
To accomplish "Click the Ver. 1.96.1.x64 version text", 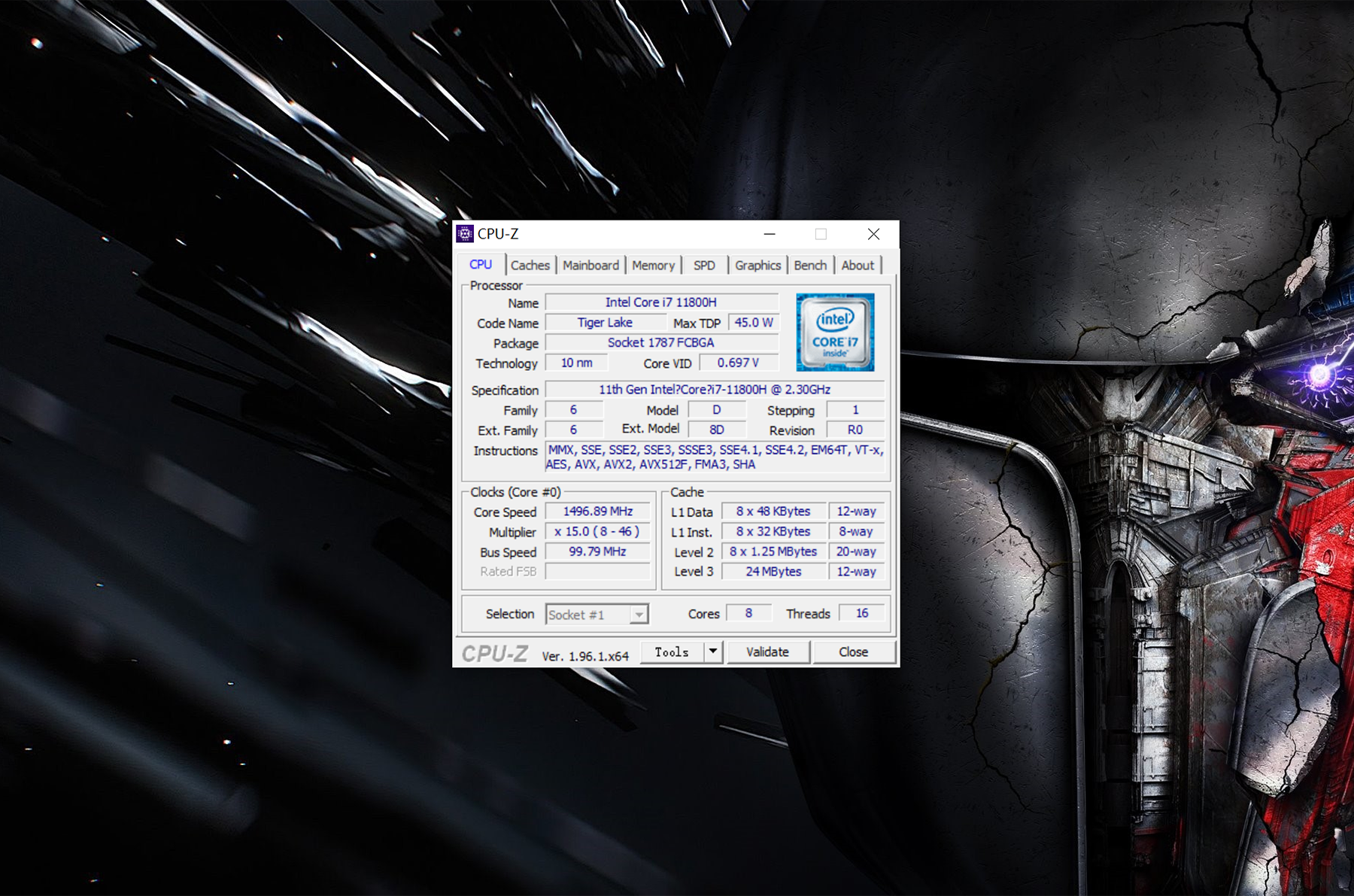I will click(x=585, y=656).
